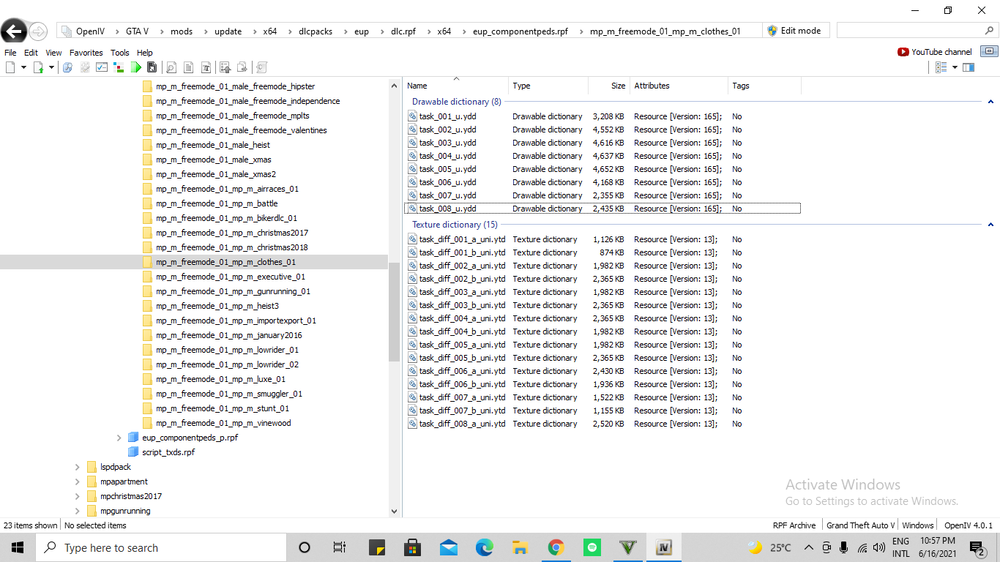Select task_001_u.ydd file
This screenshot has height=562, width=1000.
(x=447, y=116)
